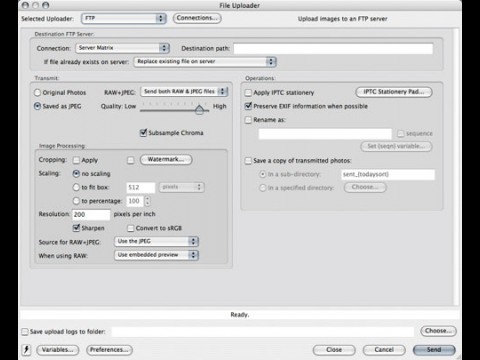
Task: Open the Connections dialog button
Action: click(197, 18)
